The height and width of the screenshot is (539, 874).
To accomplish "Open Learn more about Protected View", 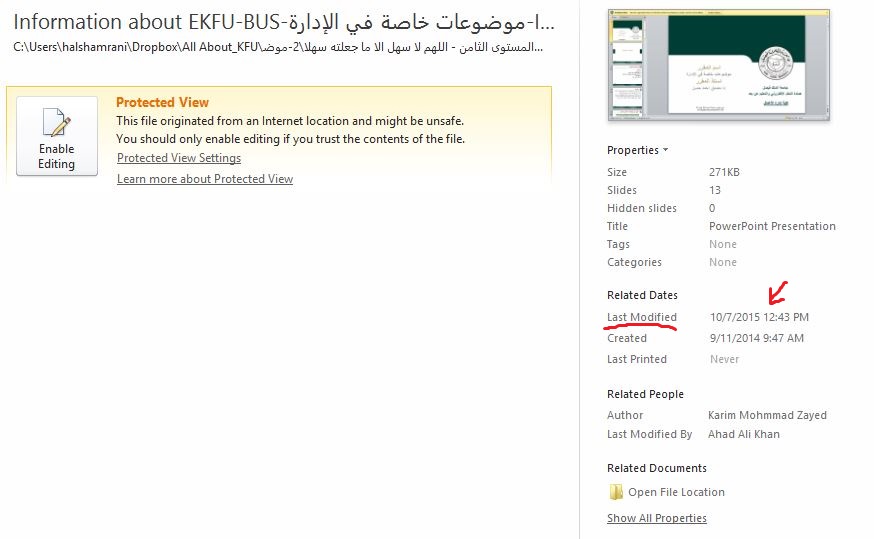I will pos(205,179).
